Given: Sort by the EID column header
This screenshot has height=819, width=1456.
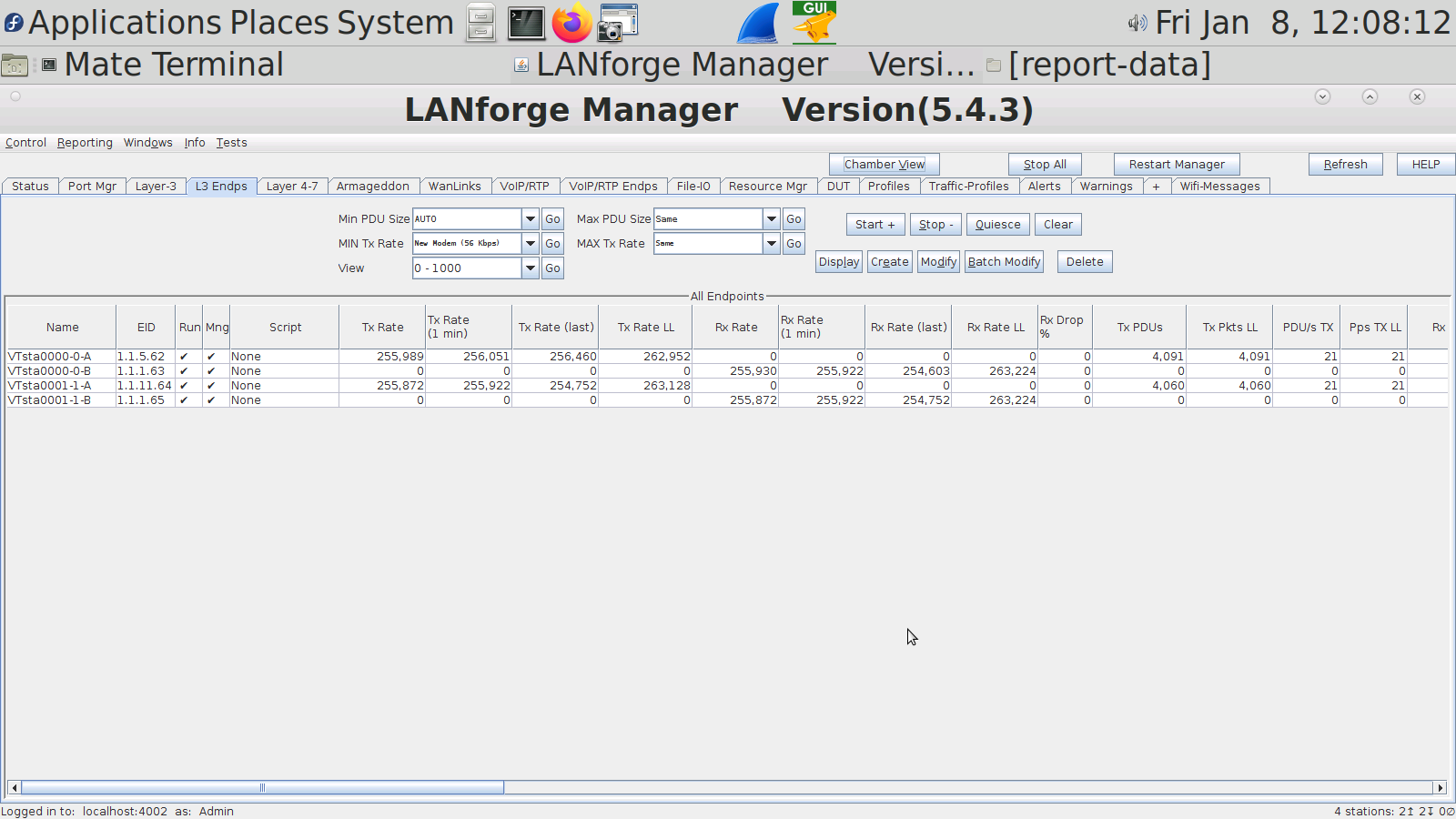Looking at the screenshot, I should click(x=147, y=328).
